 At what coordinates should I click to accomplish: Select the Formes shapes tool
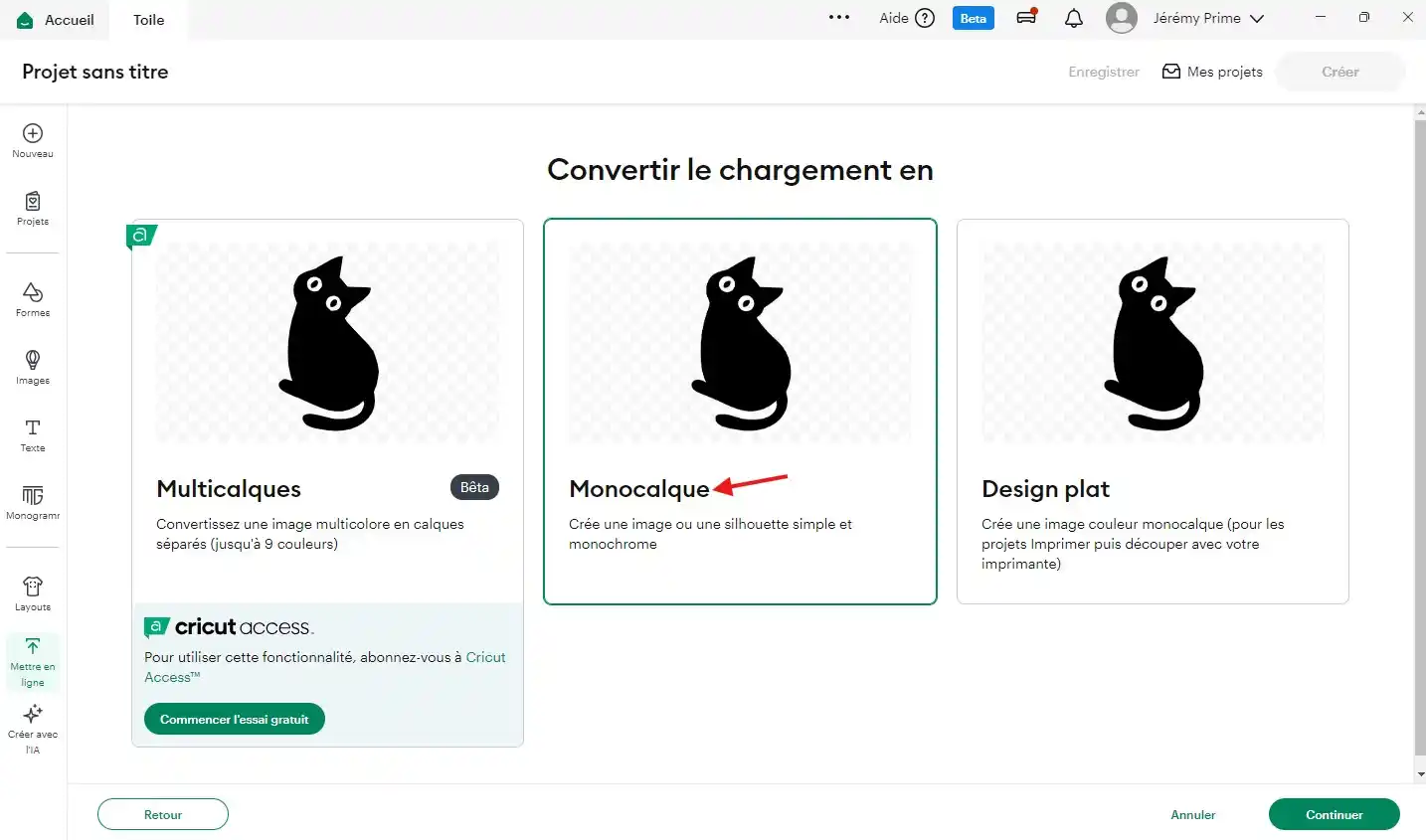(33, 298)
